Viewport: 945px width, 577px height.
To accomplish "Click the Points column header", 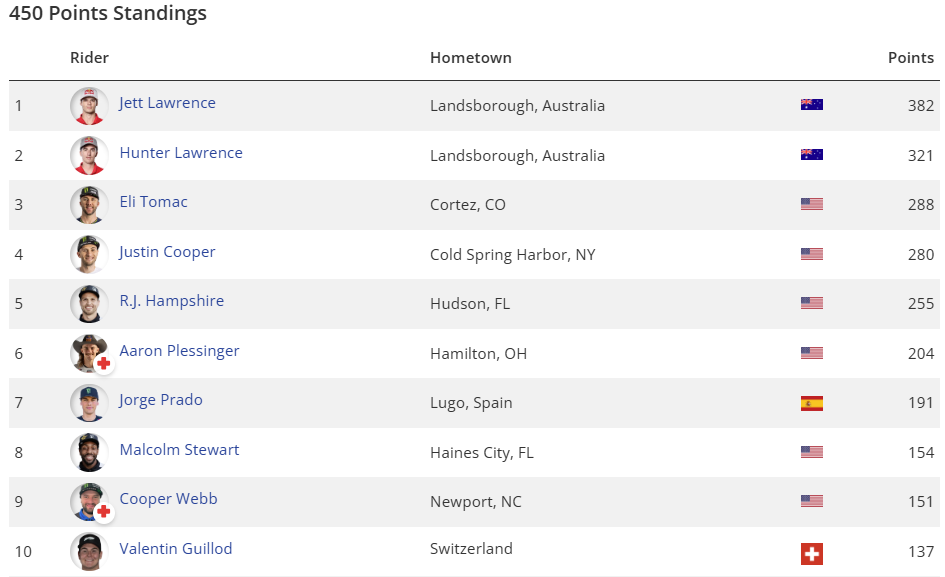I will pyautogui.click(x=910, y=58).
